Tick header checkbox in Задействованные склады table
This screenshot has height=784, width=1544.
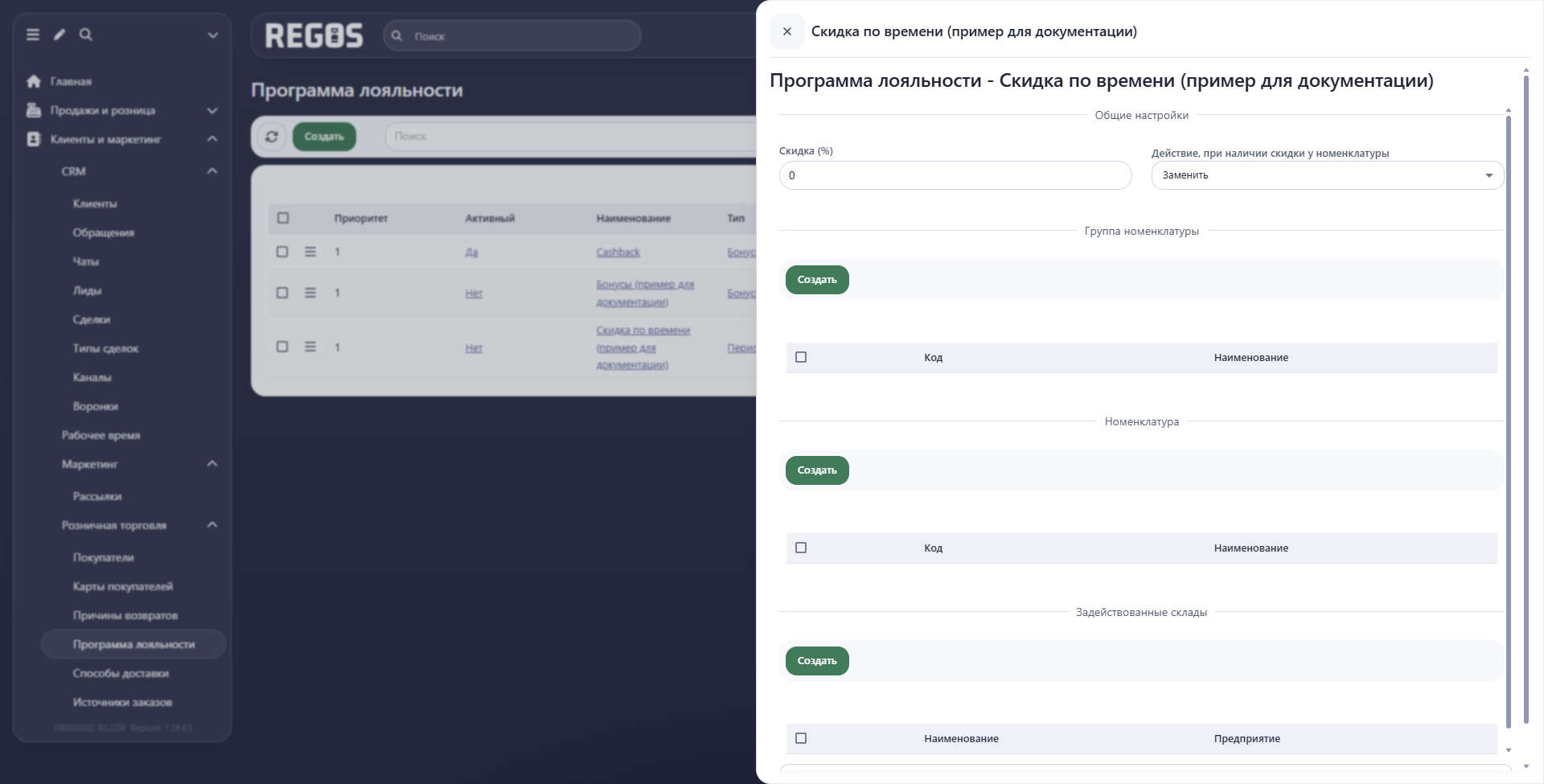coord(801,738)
